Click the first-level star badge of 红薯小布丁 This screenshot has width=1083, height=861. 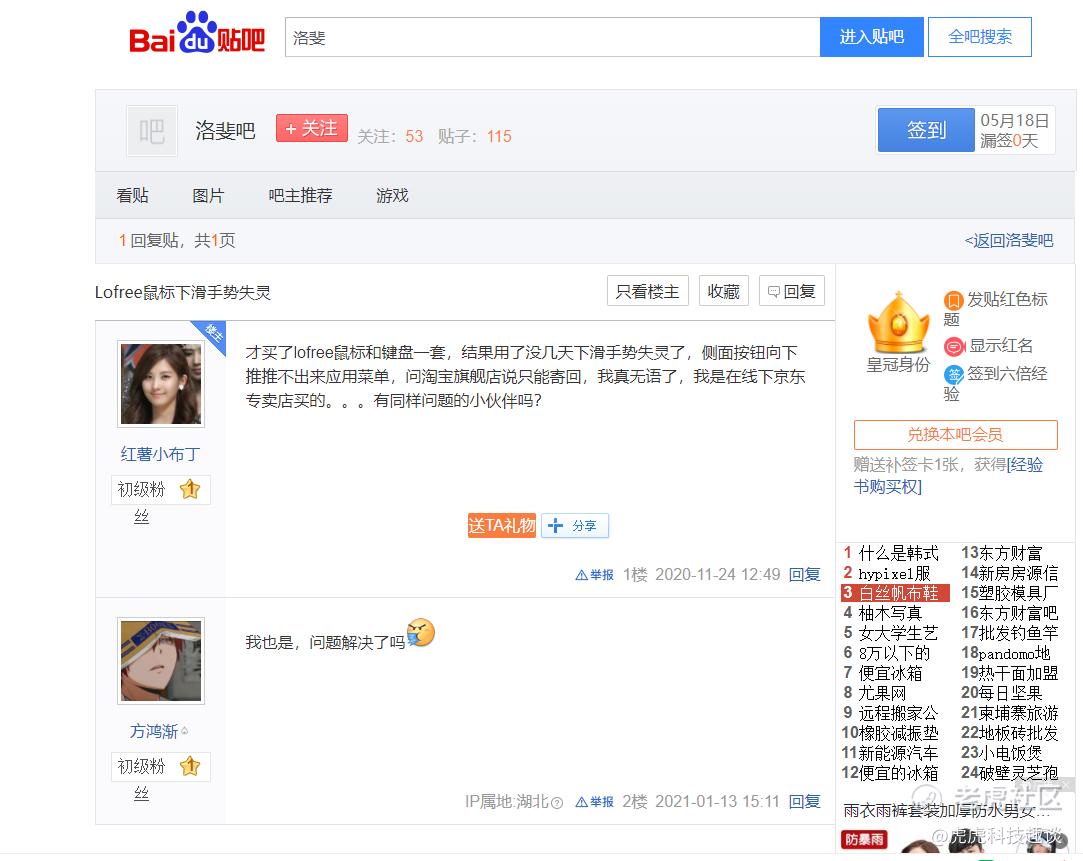pos(190,490)
